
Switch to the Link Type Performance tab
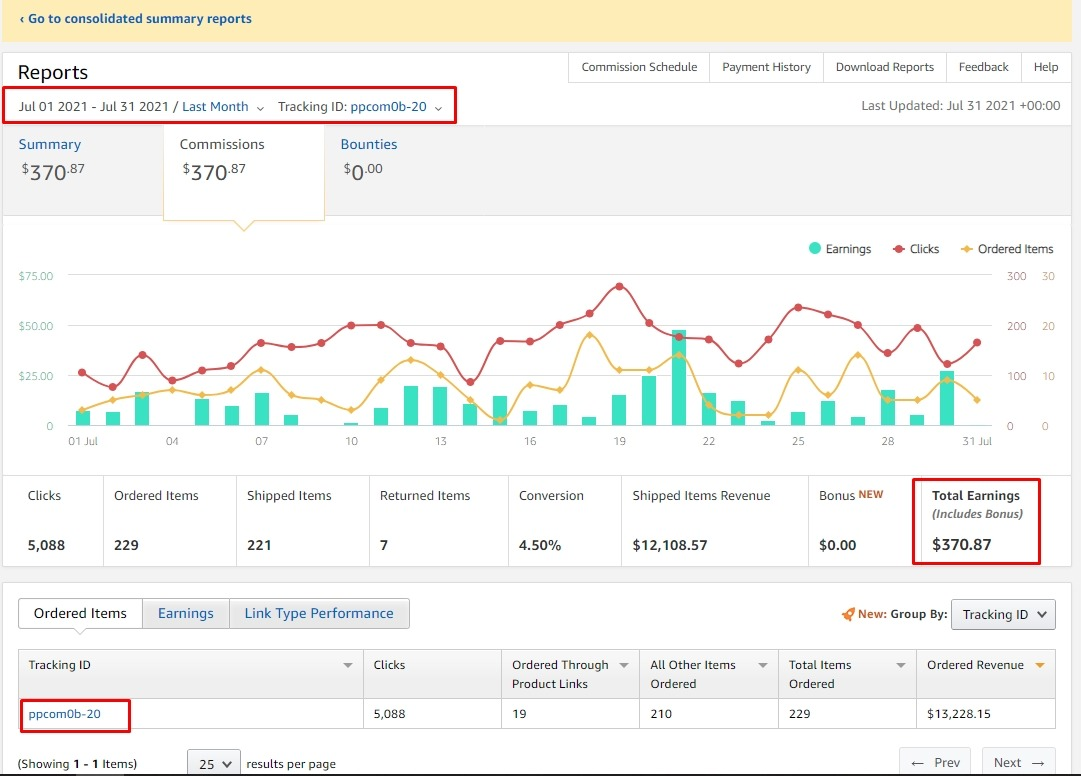click(x=319, y=613)
